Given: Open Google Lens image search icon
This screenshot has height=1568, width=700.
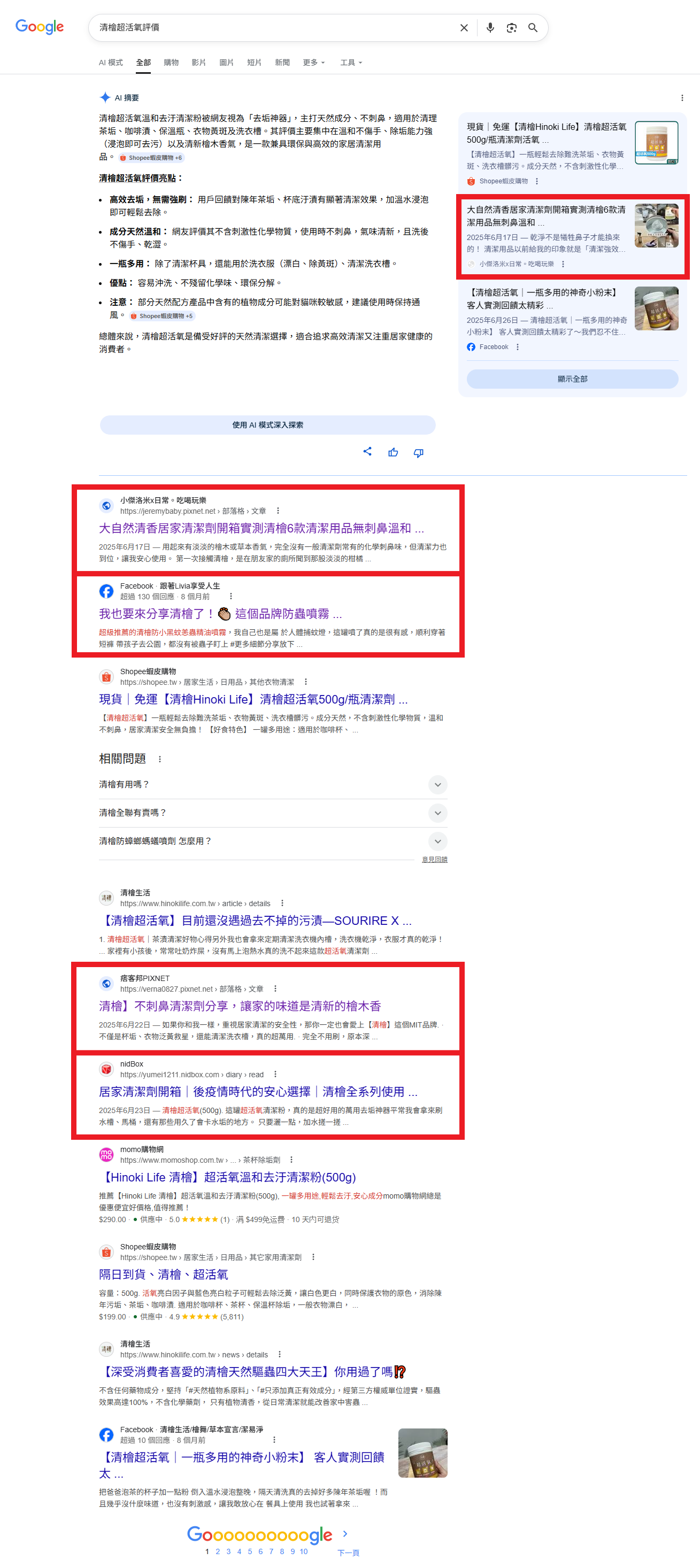Looking at the screenshot, I should [x=511, y=28].
